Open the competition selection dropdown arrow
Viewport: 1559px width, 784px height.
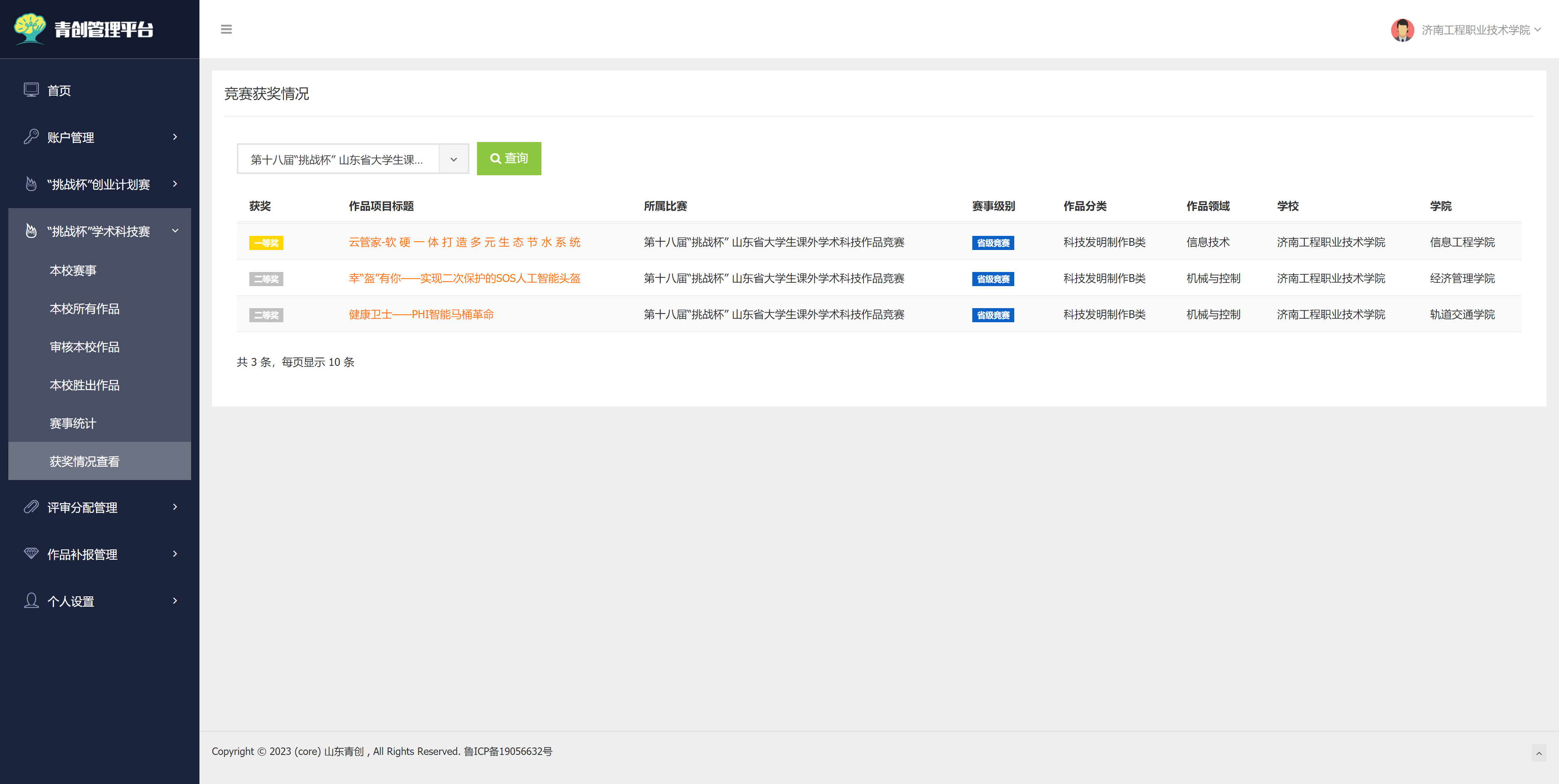click(x=454, y=159)
